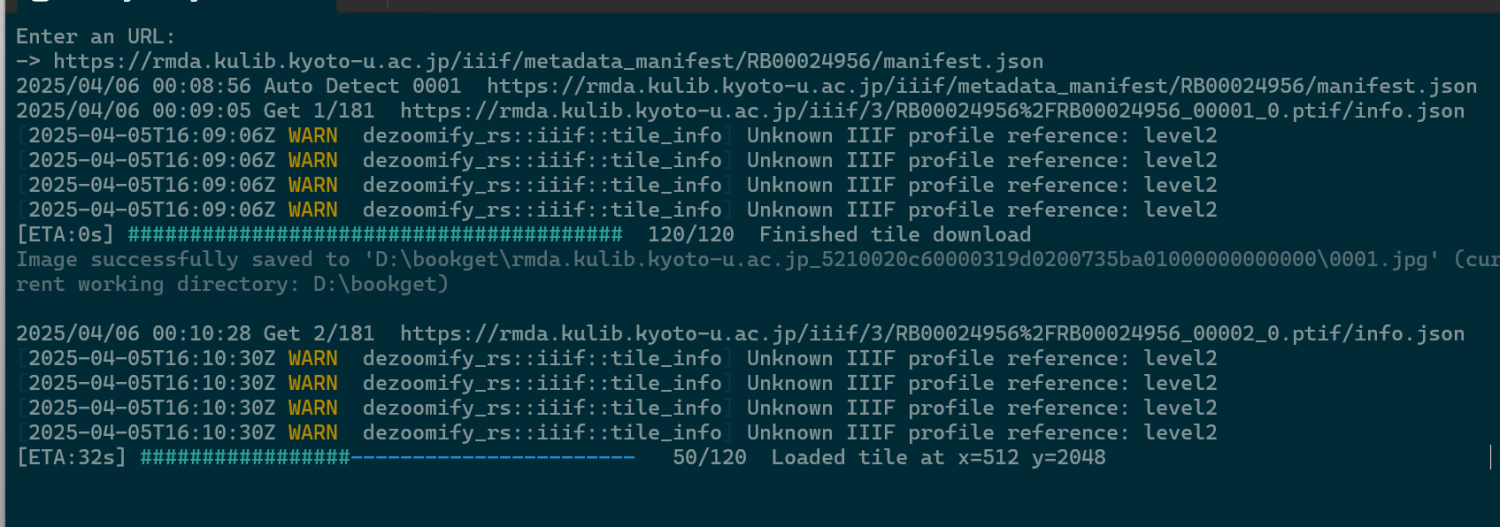1500x527 pixels.
Task: Select the terminal tab at top-left
Action: (170, 5)
